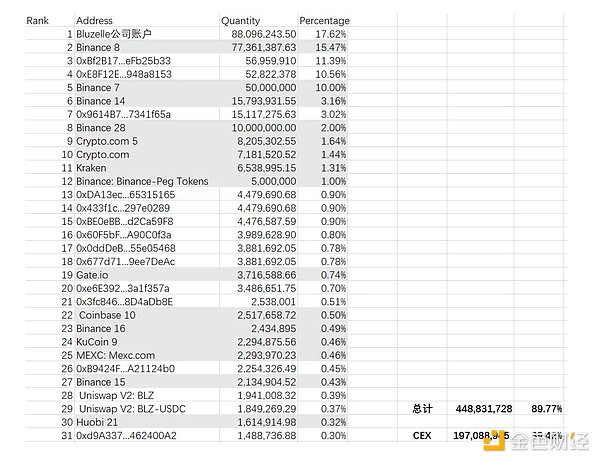The width and height of the screenshot is (600, 462).
Task: Select the Bluzelle公司账户 address cell
Action: click(x=114, y=34)
